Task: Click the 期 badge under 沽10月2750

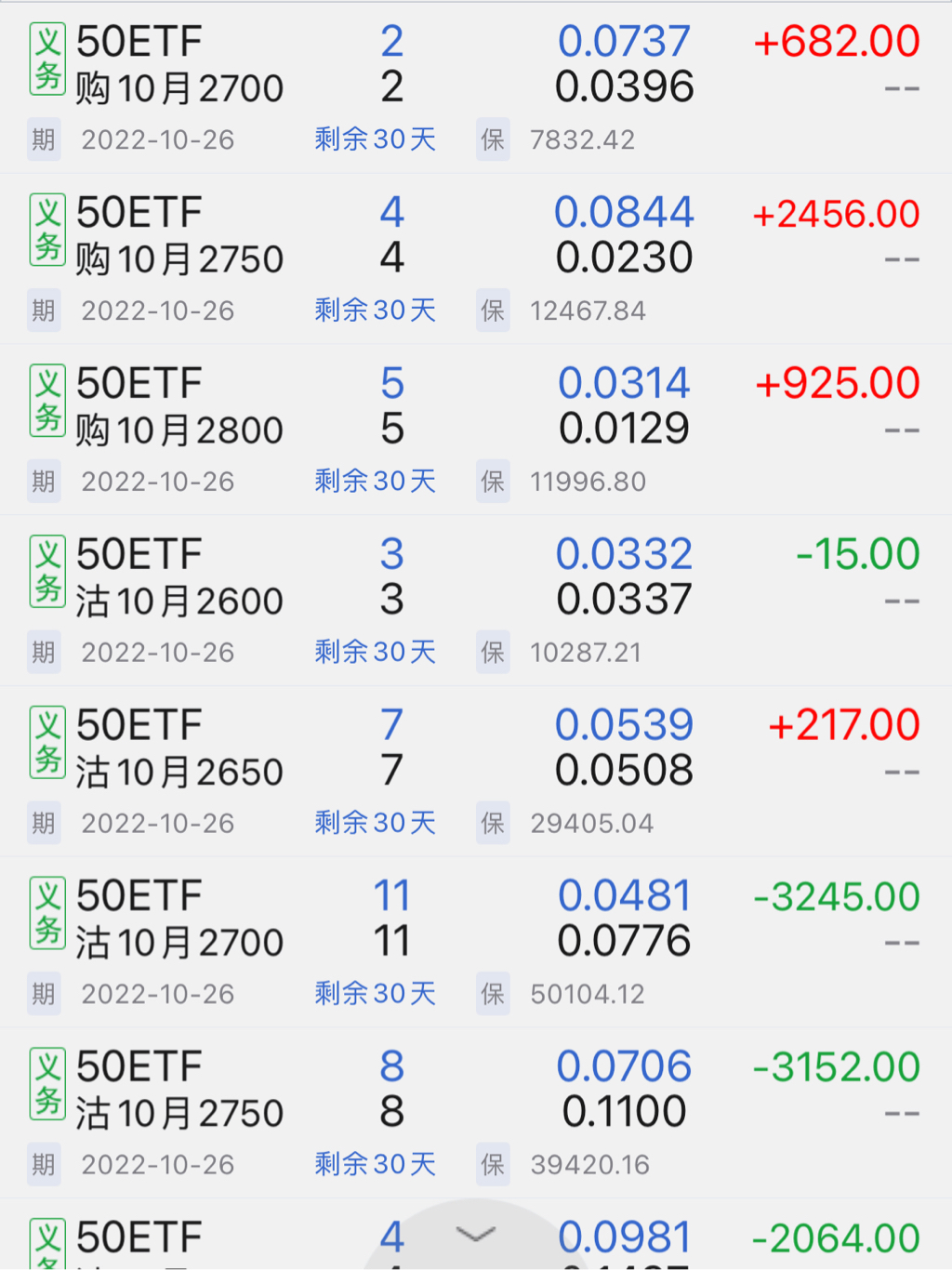Action: [x=44, y=1164]
